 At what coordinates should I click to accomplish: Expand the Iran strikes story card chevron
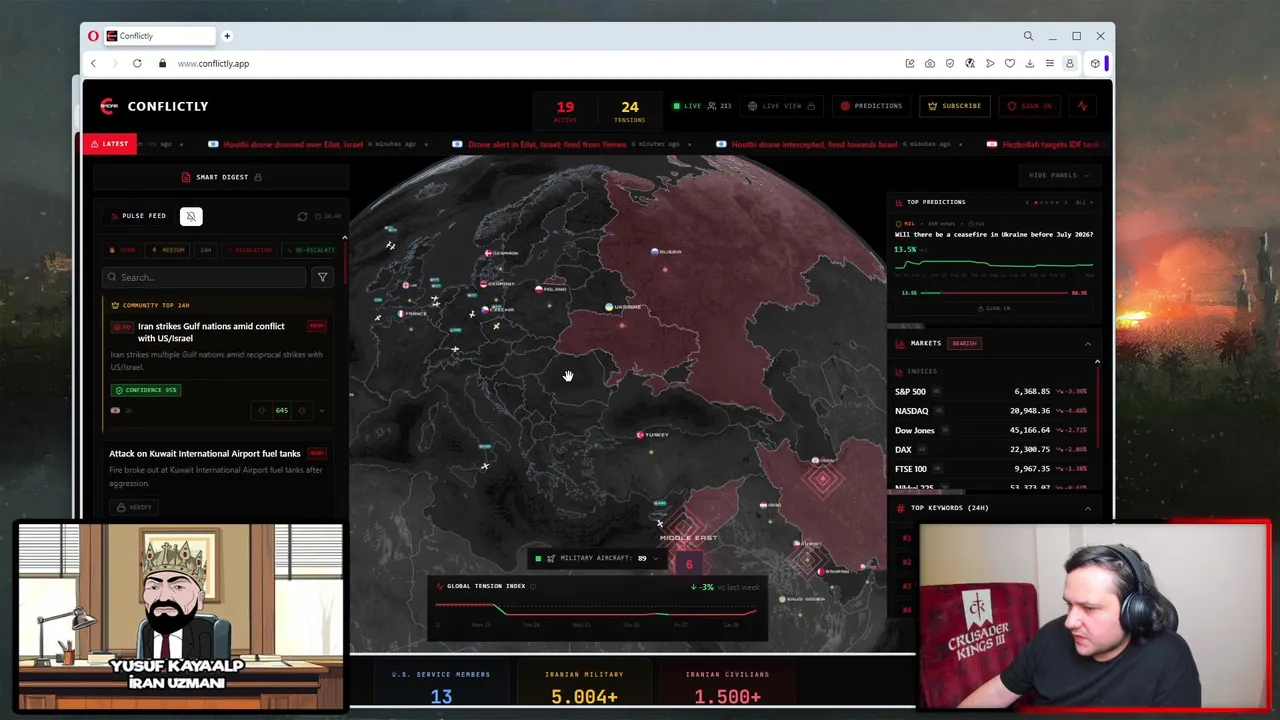pos(321,410)
